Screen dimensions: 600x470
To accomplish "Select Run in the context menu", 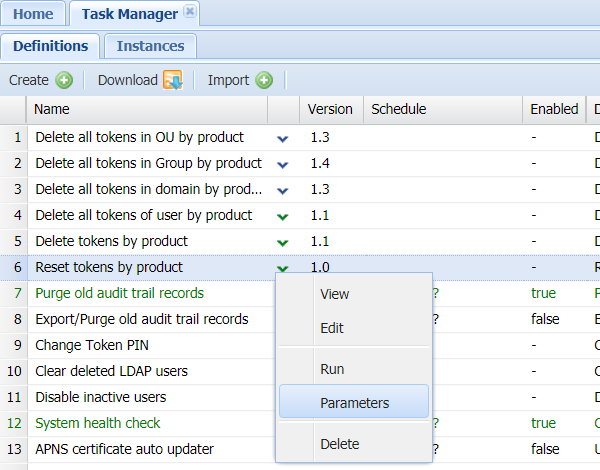I will [x=332, y=369].
